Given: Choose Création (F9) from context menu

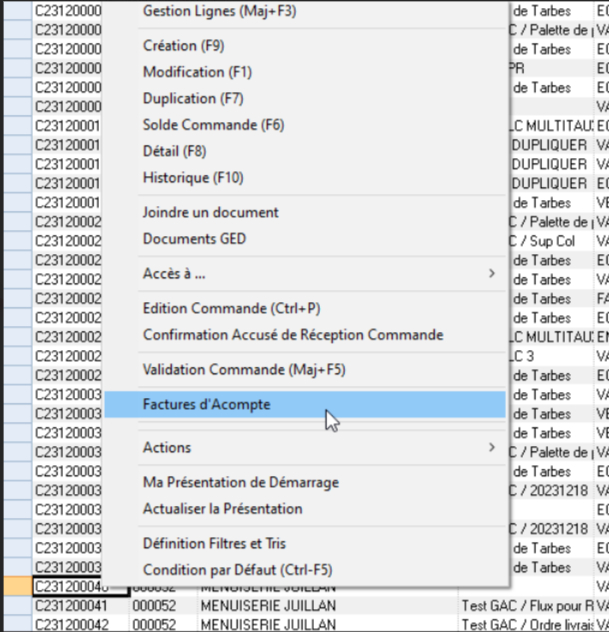Looking at the screenshot, I should pyautogui.click(x=184, y=46).
